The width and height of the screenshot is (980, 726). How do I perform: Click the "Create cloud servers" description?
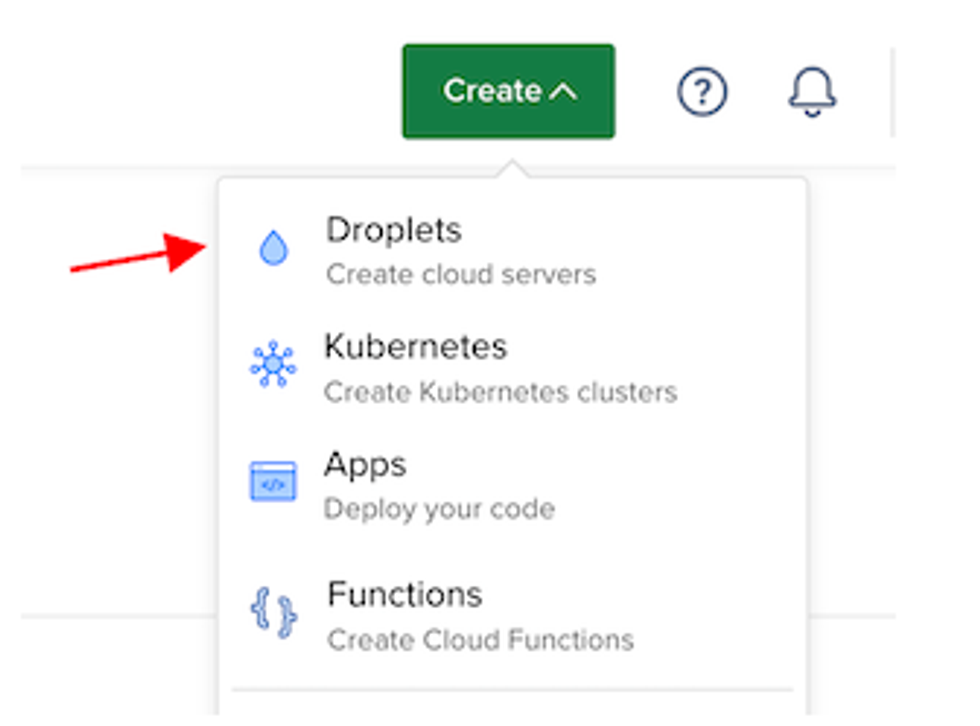(461, 274)
